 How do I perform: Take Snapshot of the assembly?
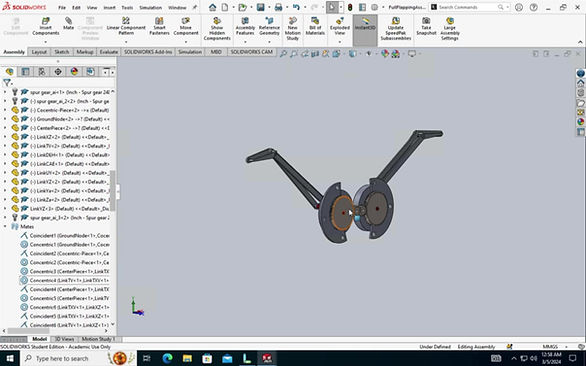pyautogui.click(x=426, y=26)
